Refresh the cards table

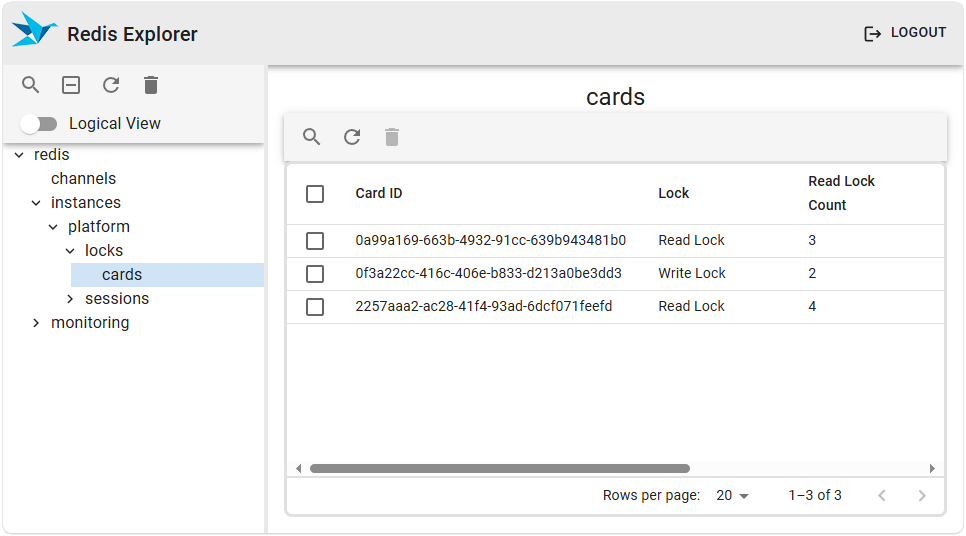[352, 137]
